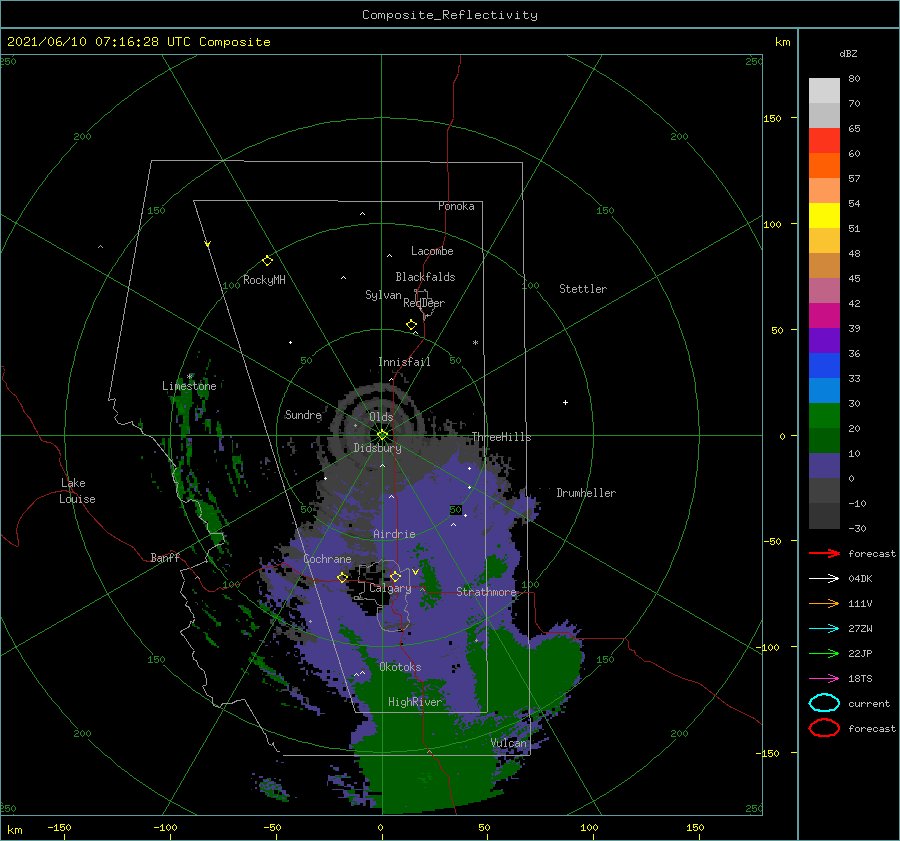Click the 'Limestone' map label
Viewport: 900px width, 841px height.
coord(189,386)
